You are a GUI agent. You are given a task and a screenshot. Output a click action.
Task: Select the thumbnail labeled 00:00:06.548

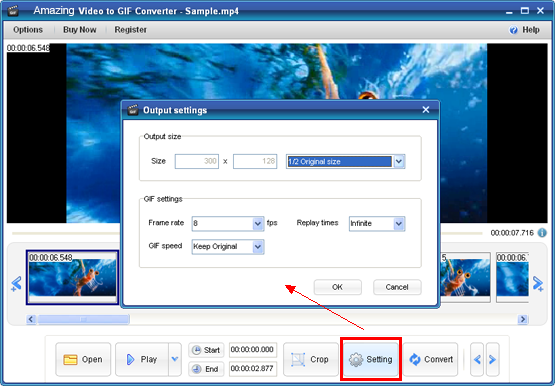[73, 277]
